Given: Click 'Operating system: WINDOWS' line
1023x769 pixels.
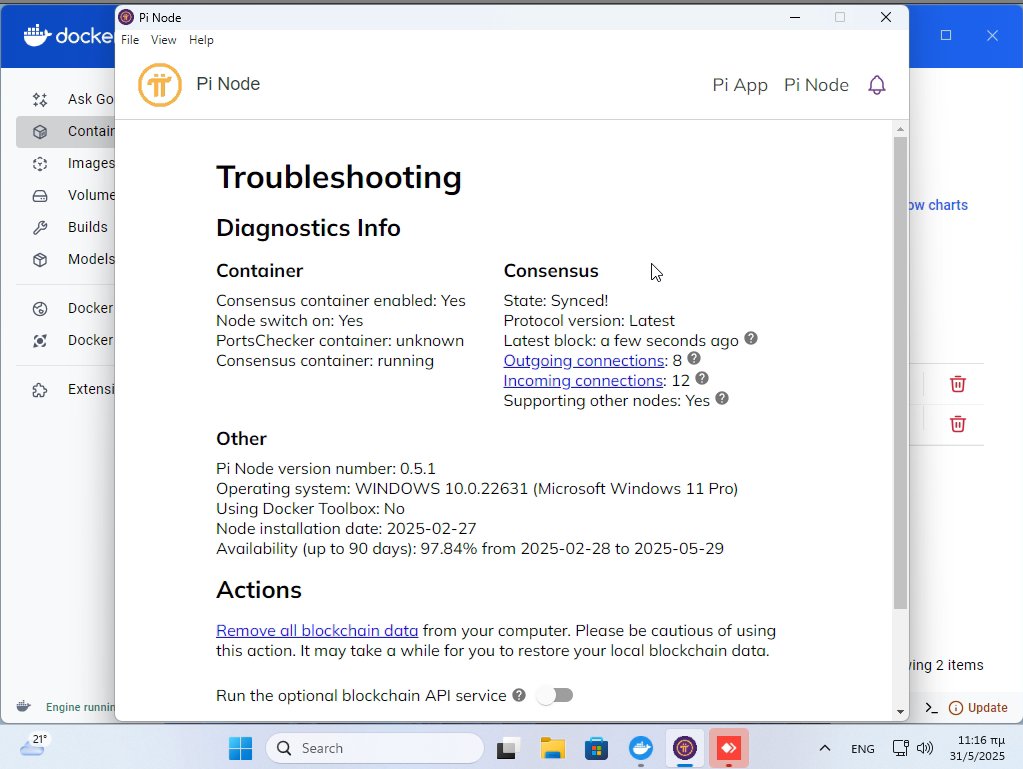Looking at the screenshot, I should point(477,489).
